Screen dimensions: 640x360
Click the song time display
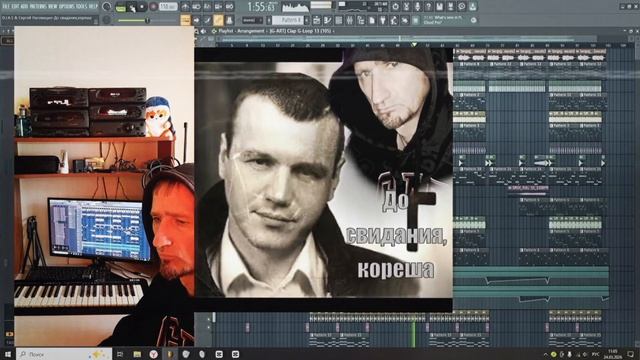coord(262,7)
